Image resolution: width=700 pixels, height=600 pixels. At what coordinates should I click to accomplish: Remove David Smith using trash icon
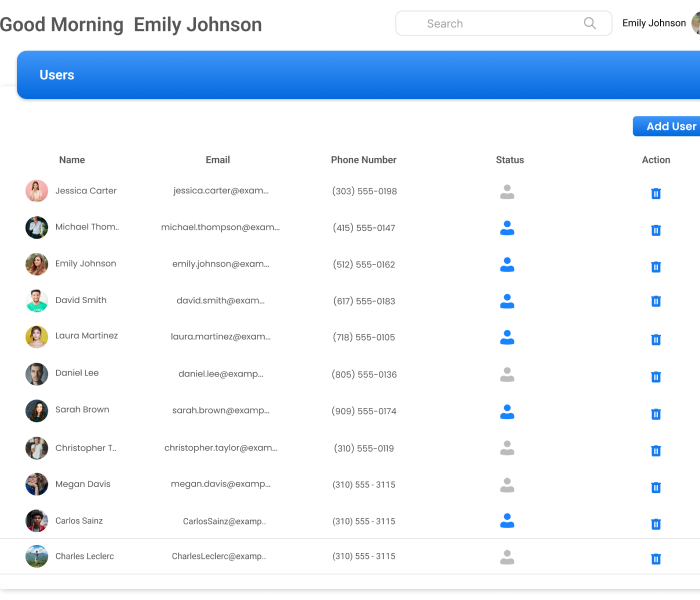tap(656, 301)
